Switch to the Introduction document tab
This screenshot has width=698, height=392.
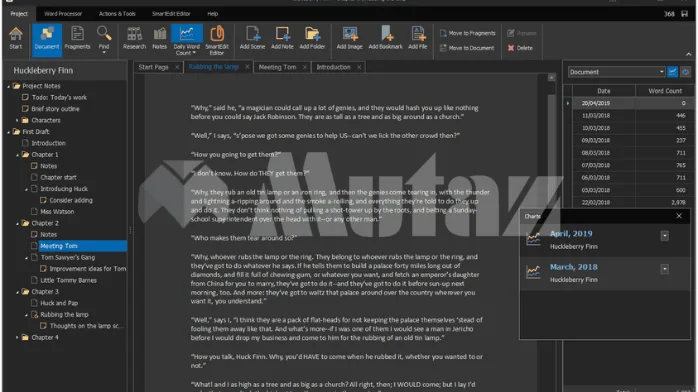click(333, 67)
